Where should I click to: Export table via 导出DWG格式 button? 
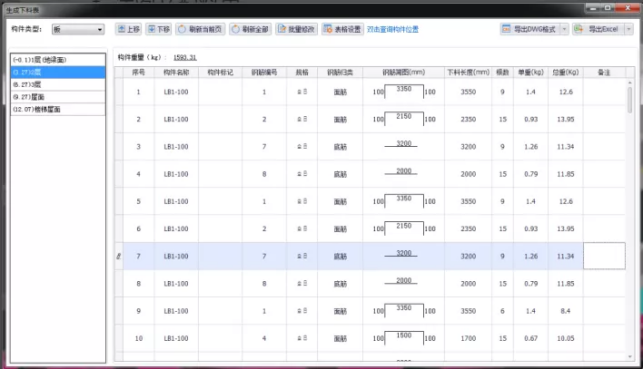pos(530,29)
